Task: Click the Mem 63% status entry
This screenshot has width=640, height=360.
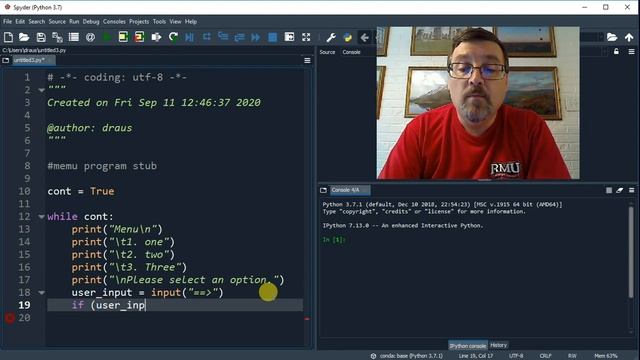Action: pos(606,356)
